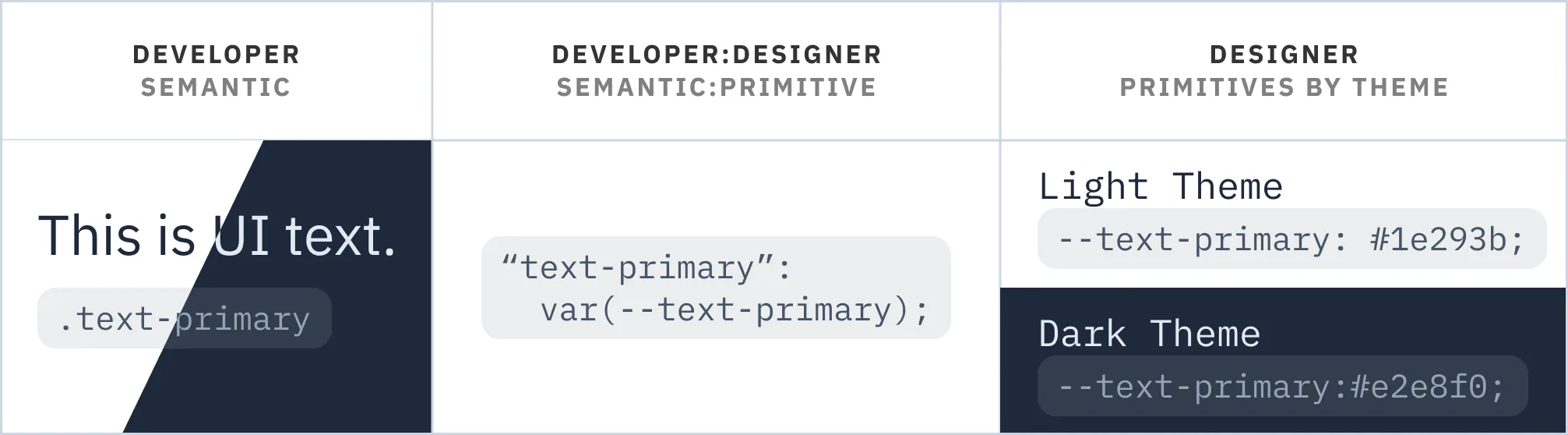The image size is (1568, 435).
Task: Click the DEVELOPER column heading
Action: 216,55
